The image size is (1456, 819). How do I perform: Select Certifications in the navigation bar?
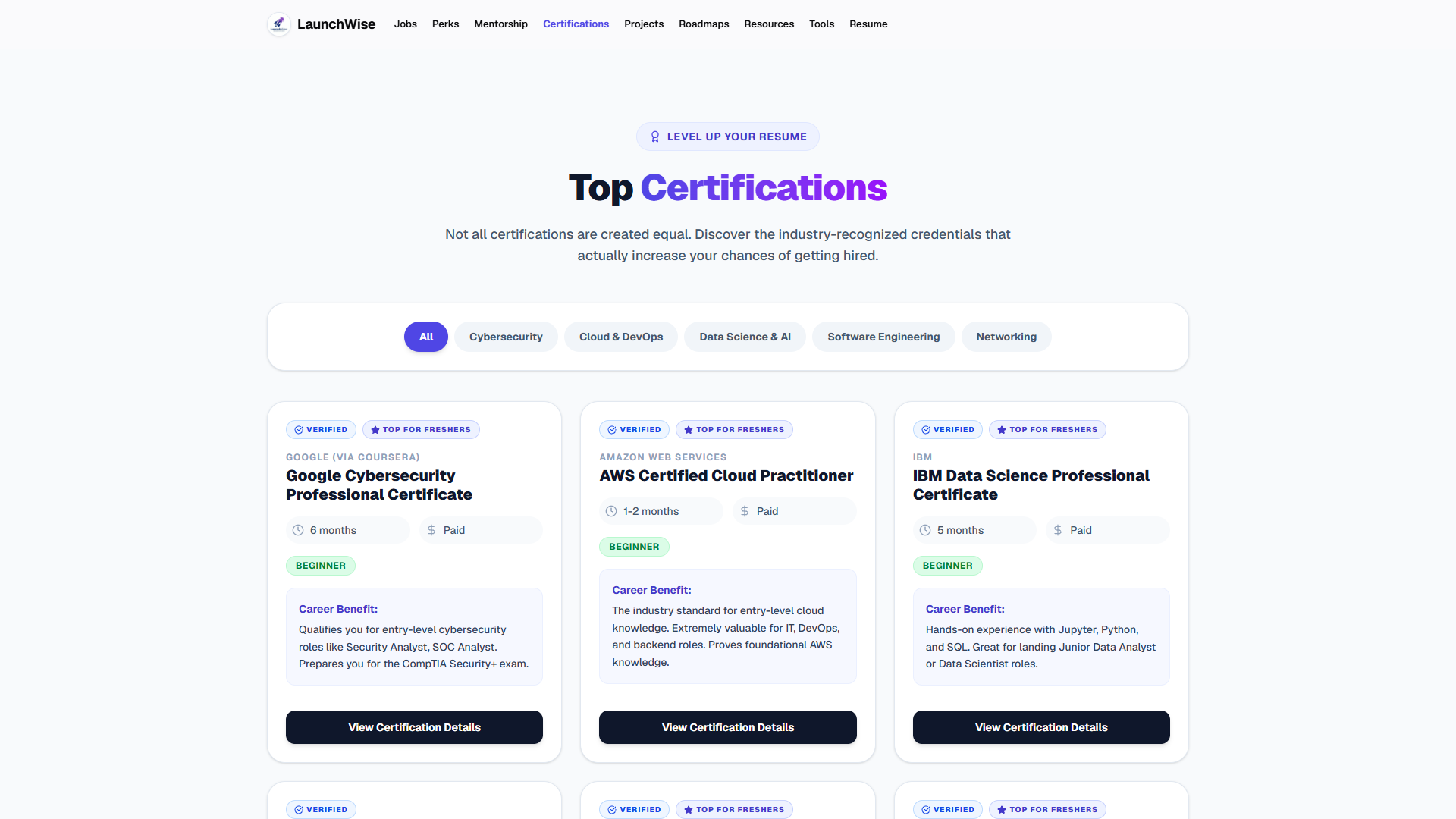pos(576,24)
